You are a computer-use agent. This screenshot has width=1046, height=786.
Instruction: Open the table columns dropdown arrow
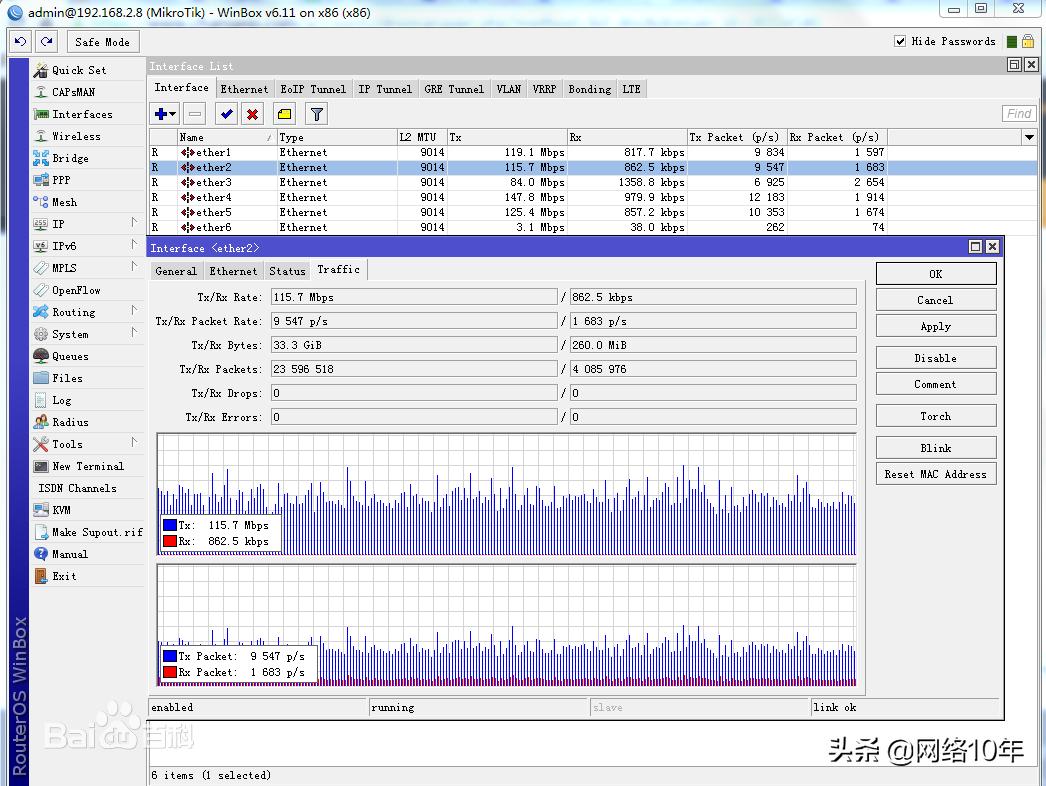coord(1029,137)
